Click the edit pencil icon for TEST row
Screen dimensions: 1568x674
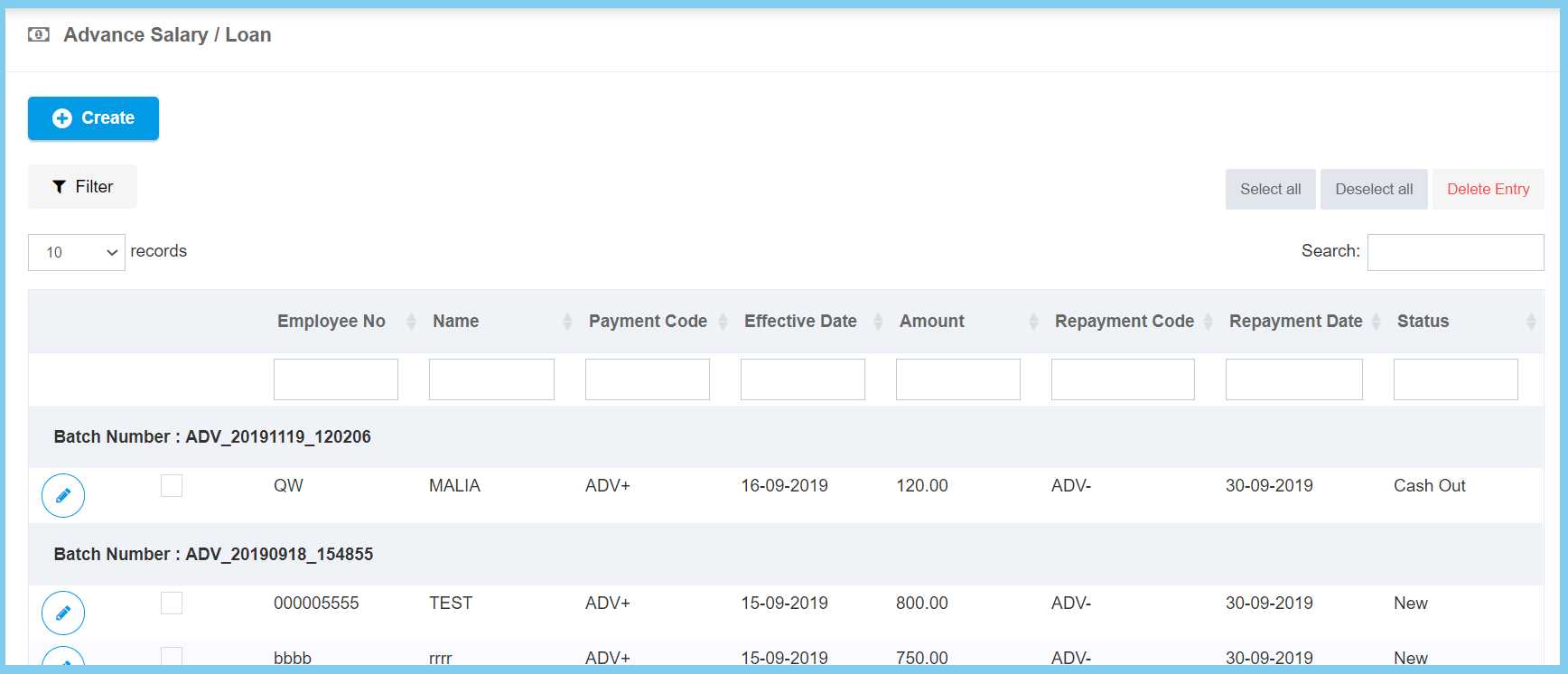click(x=63, y=613)
